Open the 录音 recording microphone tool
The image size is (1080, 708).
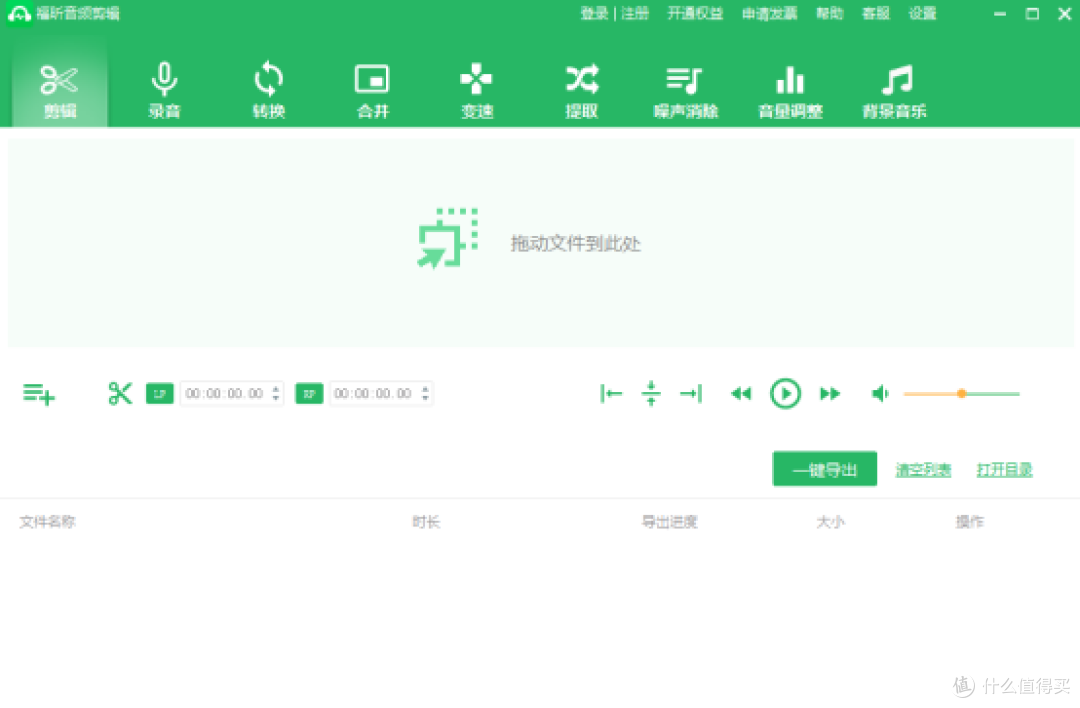coord(164,90)
